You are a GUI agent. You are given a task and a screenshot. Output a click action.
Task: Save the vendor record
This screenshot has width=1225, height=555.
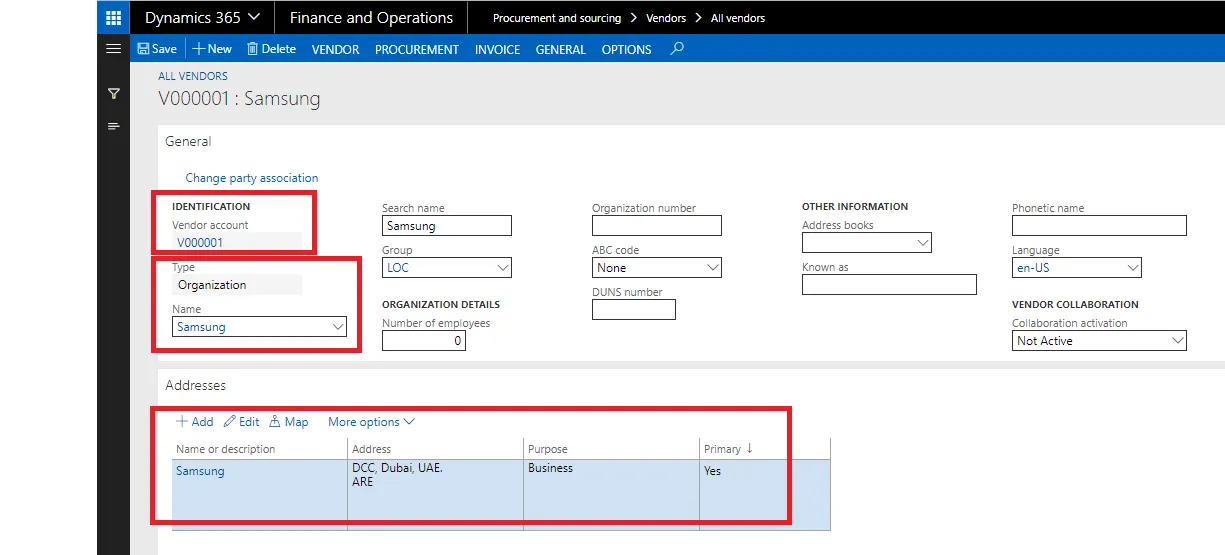pos(157,49)
